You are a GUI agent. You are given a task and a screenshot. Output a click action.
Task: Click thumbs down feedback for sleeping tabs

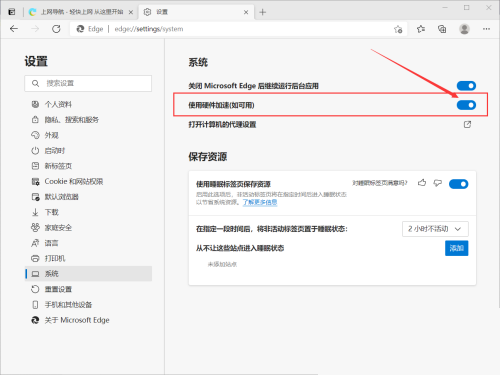(x=437, y=183)
